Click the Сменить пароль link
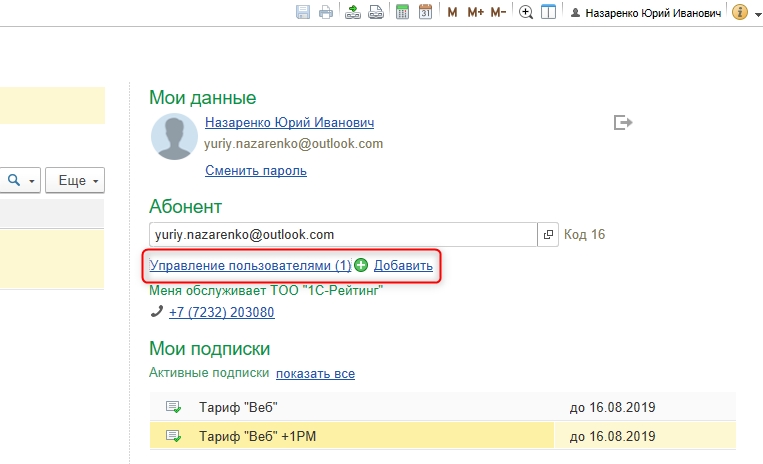This screenshot has height=464, width=763. (x=256, y=171)
